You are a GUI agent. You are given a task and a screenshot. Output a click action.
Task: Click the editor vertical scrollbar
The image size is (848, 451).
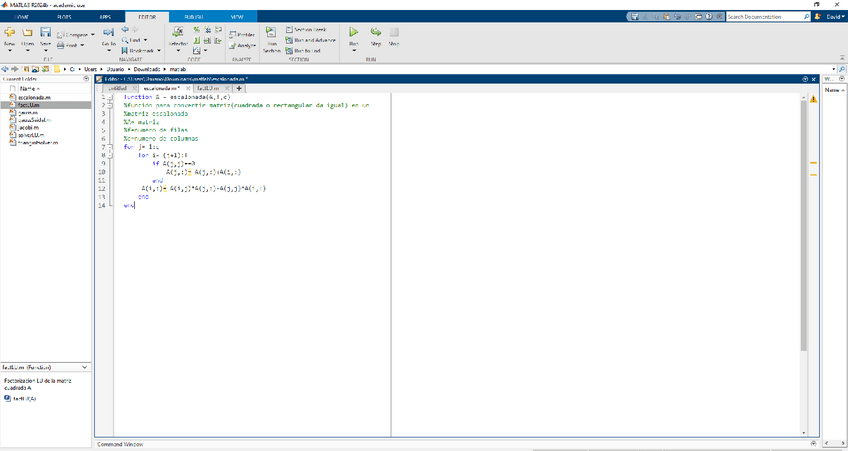coord(804,220)
